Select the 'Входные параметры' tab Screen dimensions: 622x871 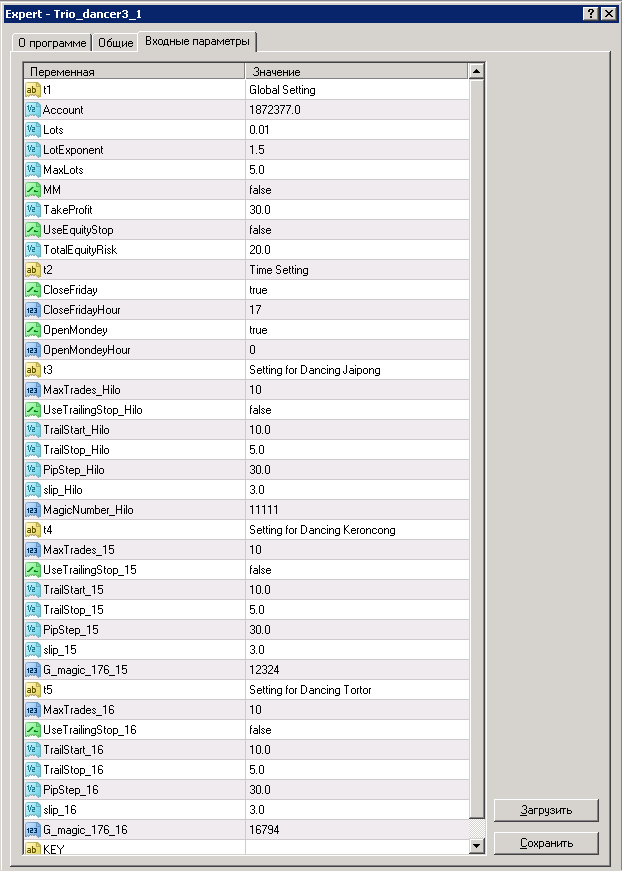197,41
